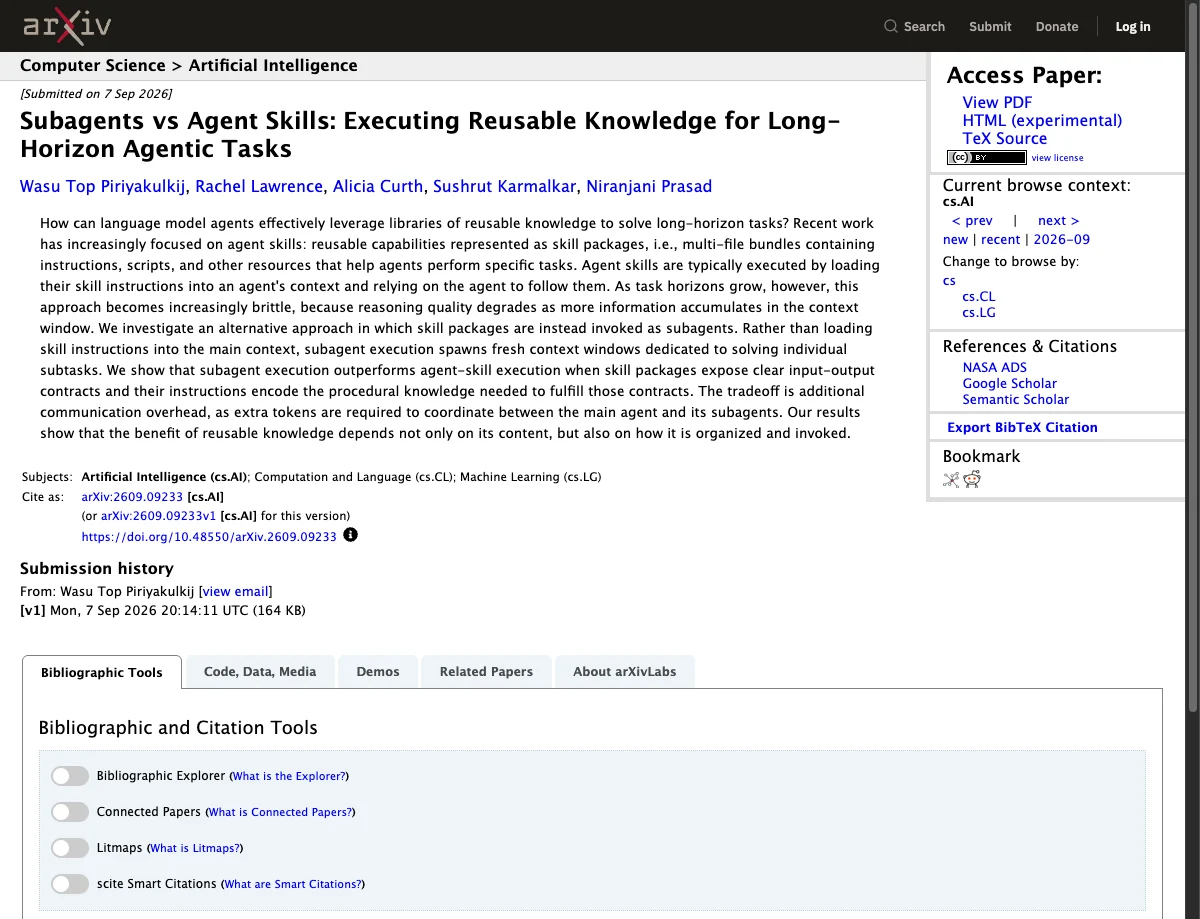Open Google Scholar citations link
Screen dimensions: 1200x919
pos(1009,383)
